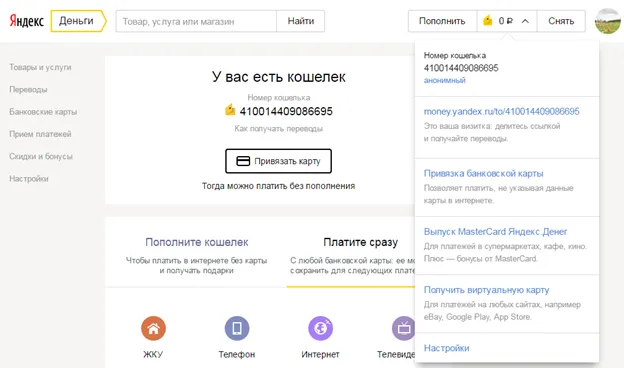This screenshot has height=368, width=624.
Task: Open Товары и услуги in sidebar
Action: (40, 67)
